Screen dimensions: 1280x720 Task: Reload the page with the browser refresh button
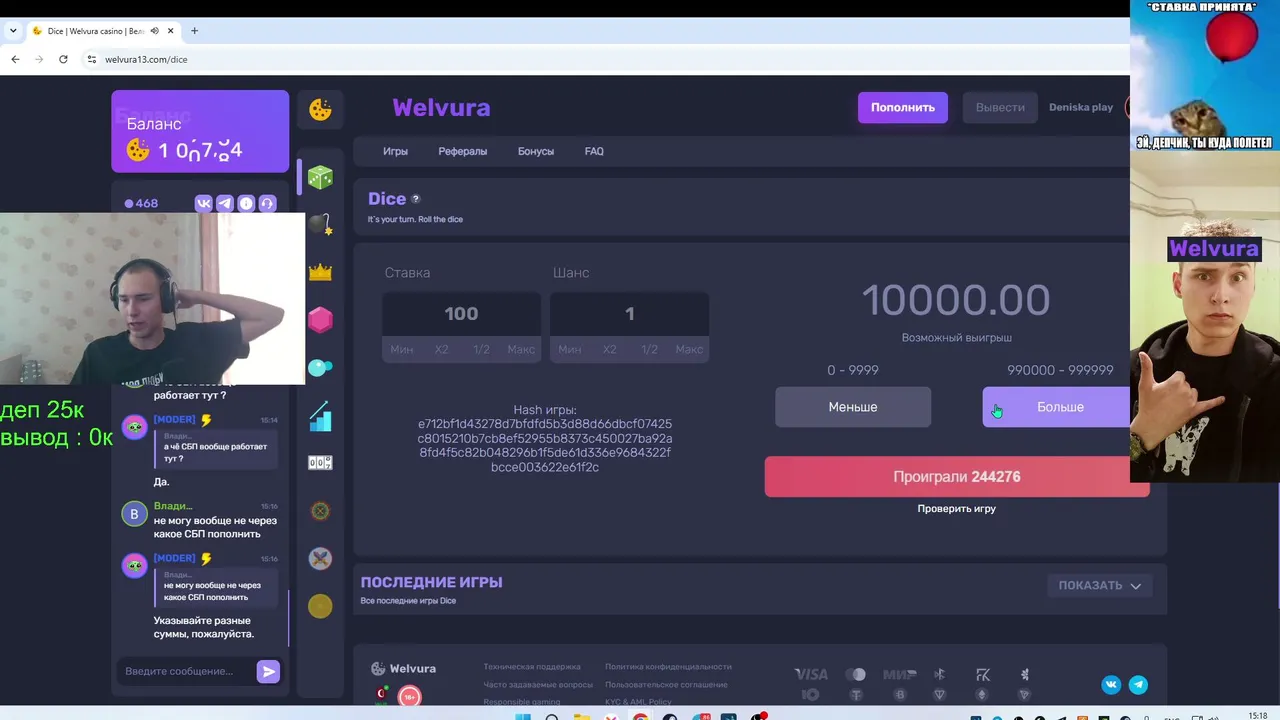coord(63,59)
